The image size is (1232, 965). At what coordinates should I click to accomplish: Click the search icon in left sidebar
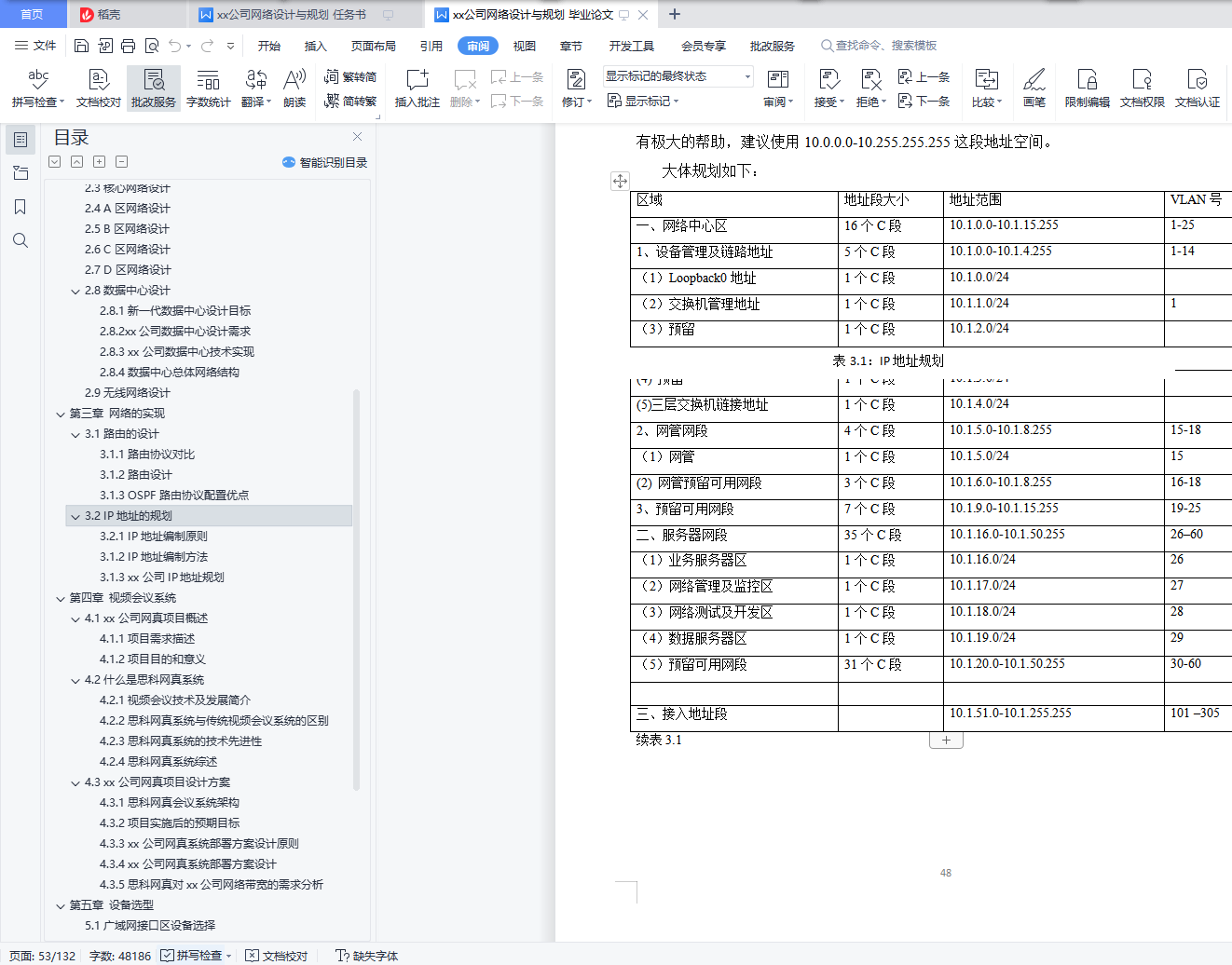21,240
